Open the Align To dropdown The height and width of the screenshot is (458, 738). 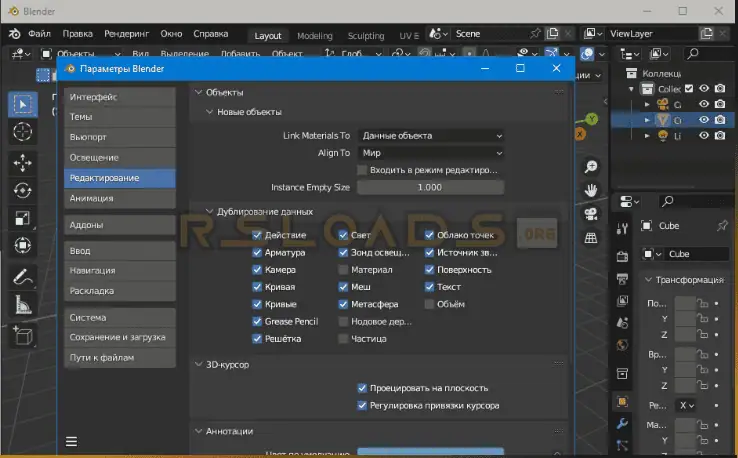point(430,153)
